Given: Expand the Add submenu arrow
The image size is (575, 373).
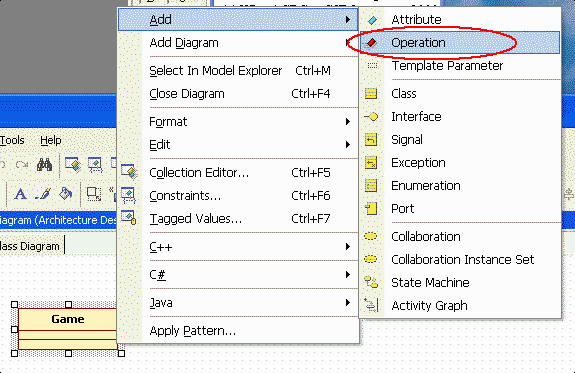Looking at the screenshot, I should click(x=348, y=19).
